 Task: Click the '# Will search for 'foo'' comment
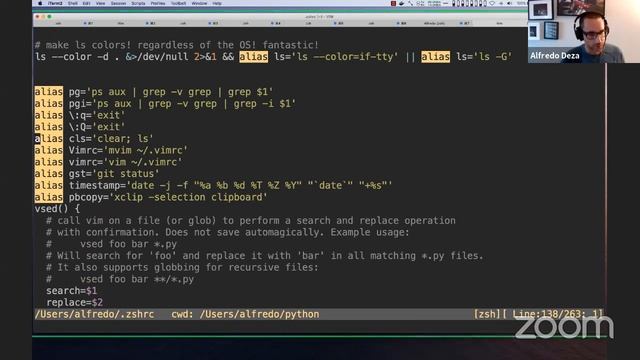(x=264, y=256)
